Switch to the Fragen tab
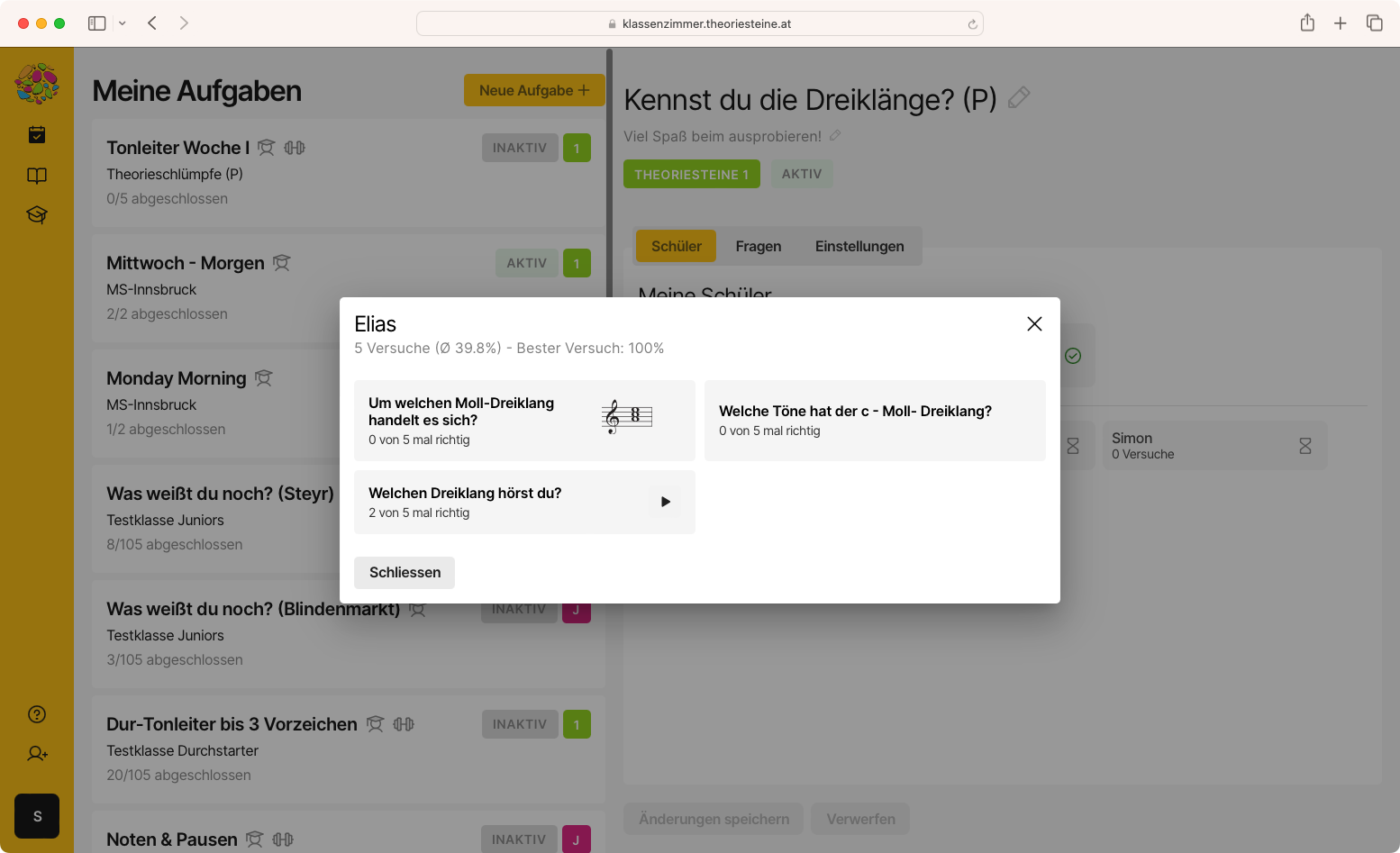The width and height of the screenshot is (1400, 853). [759, 246]
